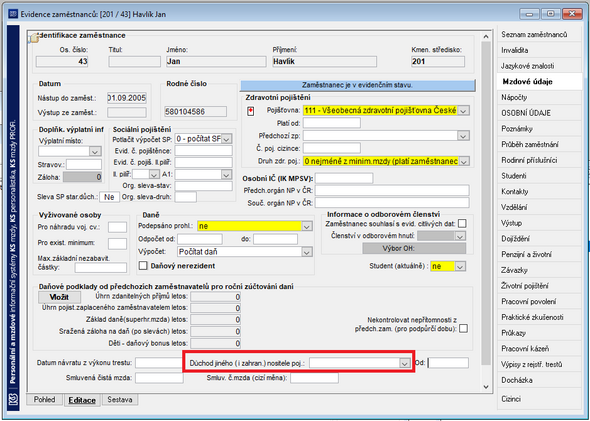The width and height of the screenshot is (590, 421).
Task: Open Jazykové znalosti section
Action: (539, 66)
